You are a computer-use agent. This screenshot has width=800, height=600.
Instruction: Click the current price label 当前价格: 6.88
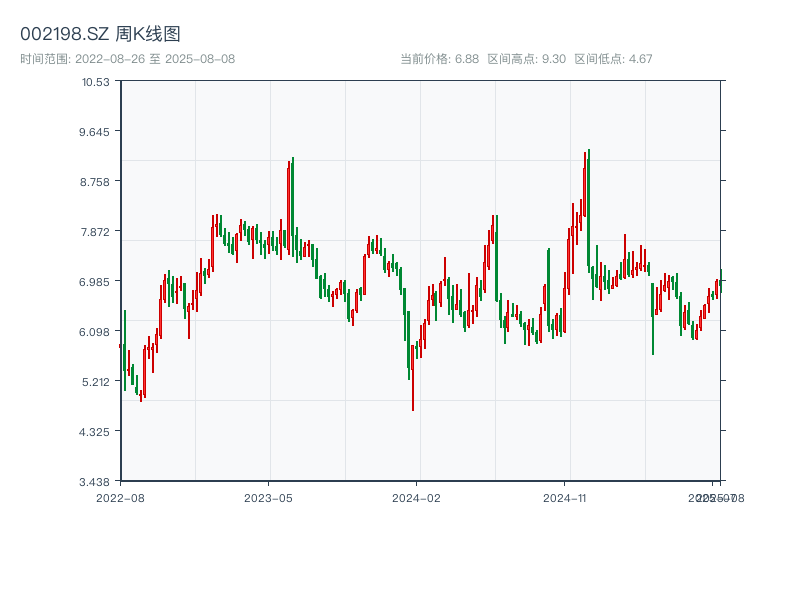[439, 59]
